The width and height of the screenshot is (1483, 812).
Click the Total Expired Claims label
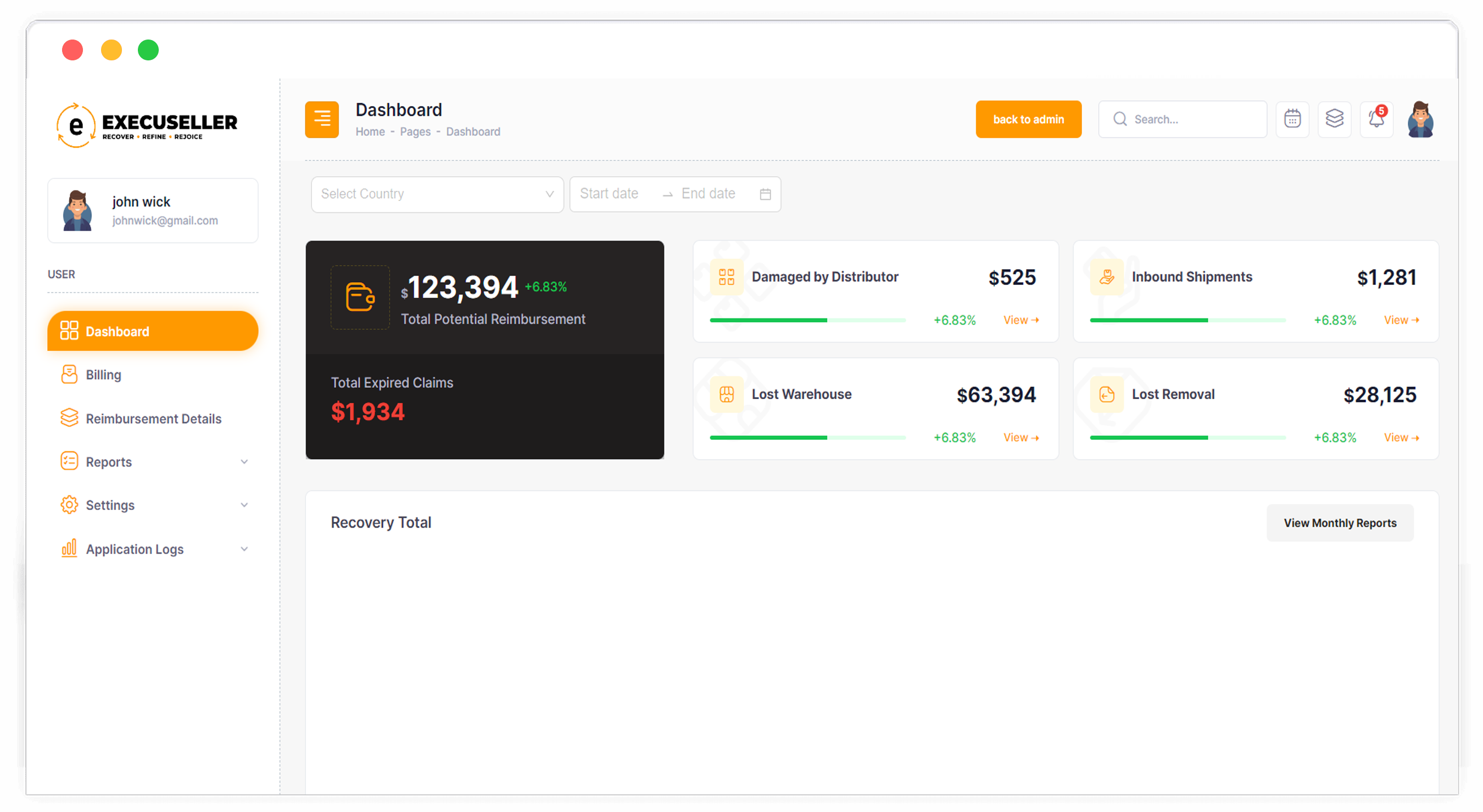392,383
